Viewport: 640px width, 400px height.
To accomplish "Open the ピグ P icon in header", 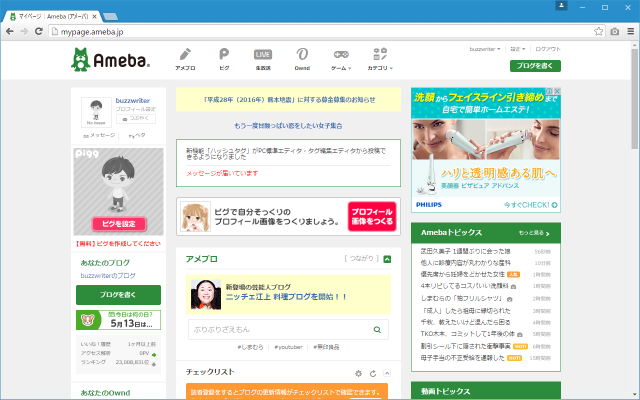I will tap(224, 59).
